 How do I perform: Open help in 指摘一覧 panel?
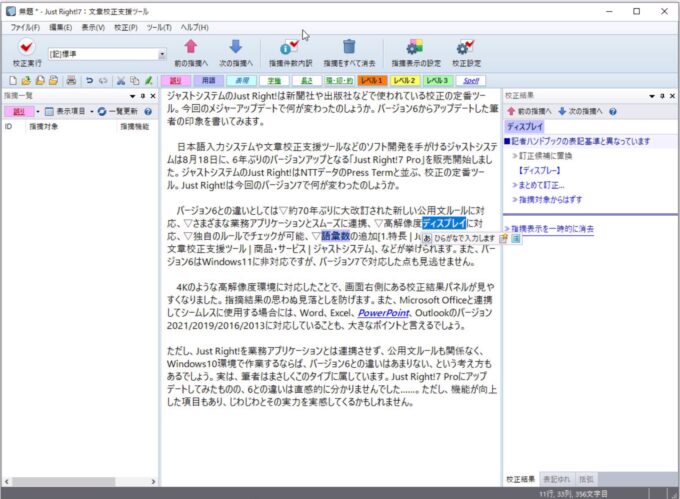click(x=148, y=112)
